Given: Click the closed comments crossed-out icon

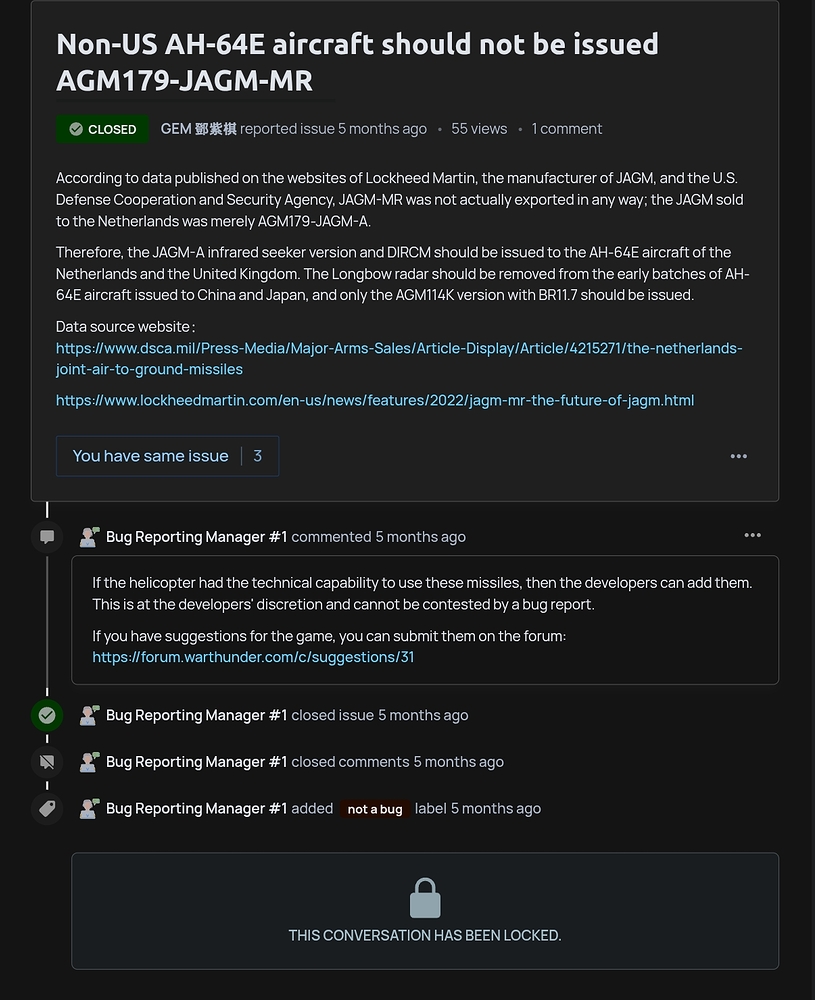Looking at the screenshot, I should pos(46,762).
